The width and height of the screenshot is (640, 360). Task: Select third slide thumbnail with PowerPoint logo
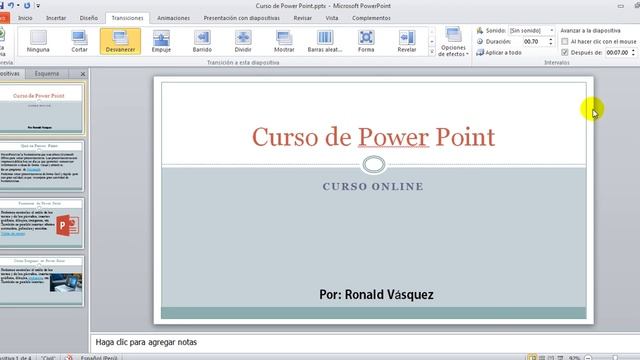[41, 223]
